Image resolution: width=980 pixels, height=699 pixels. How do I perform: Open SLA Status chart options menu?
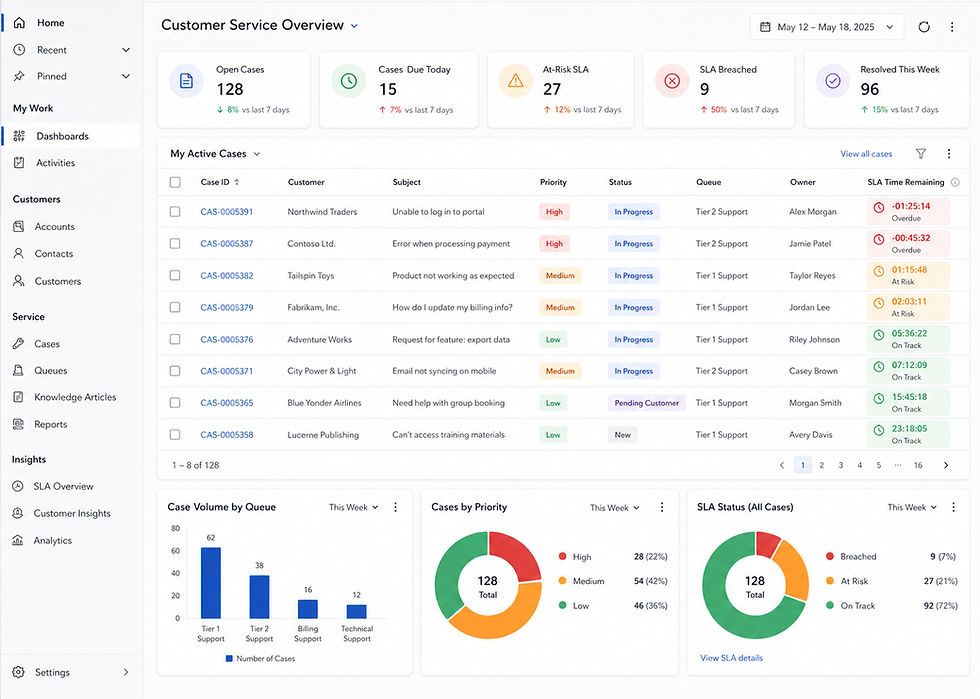pos(953,507)
